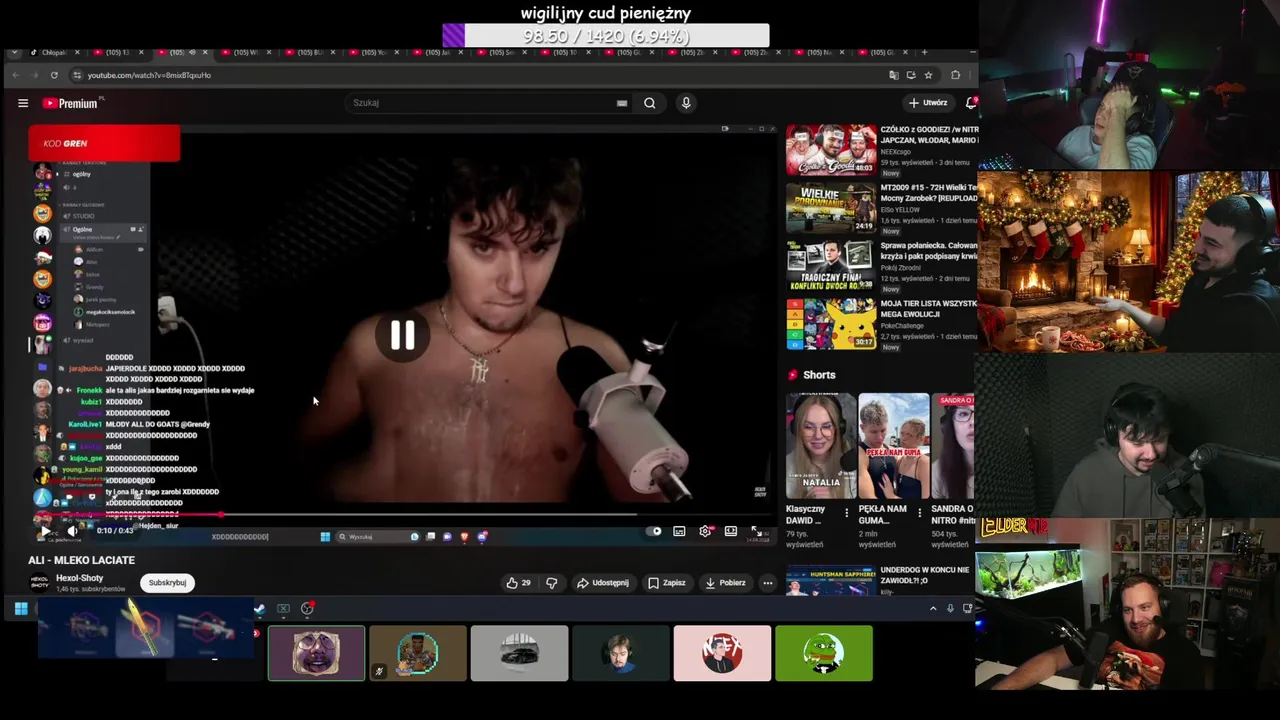The width and height of the screenshot is (1280, 720).
Task: Play the video using bottom-left play button
Action: point(45,531)
